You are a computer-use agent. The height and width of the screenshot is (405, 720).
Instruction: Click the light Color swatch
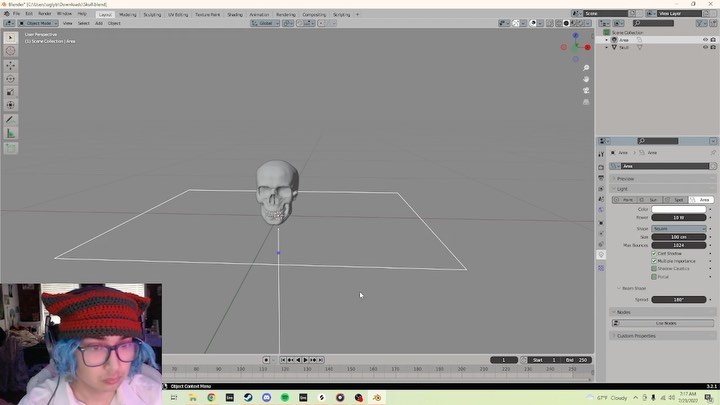tap(680, 209)
